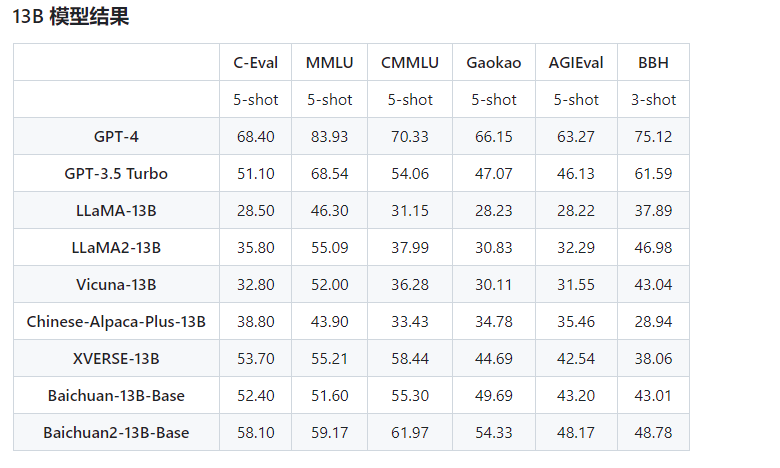Click the Baichuan-13B-Base row label
This screenshot has width=780, height=468.
tap(116, 395)
